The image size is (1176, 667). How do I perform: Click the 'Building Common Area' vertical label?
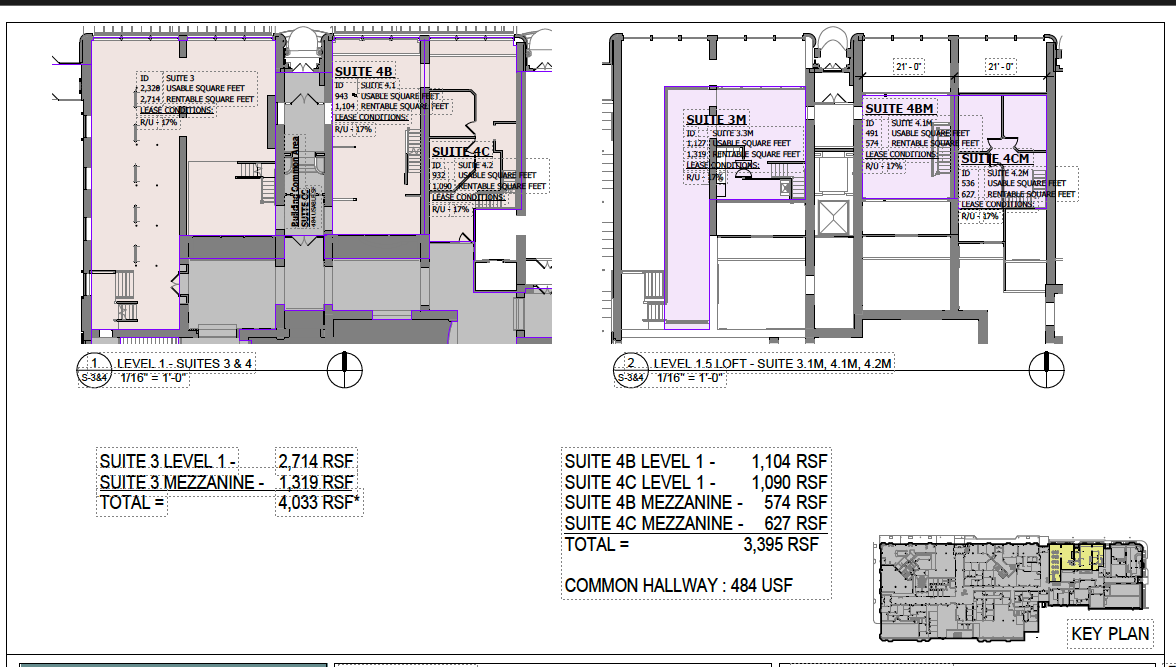pyautogui.click(x=296, y=182)
